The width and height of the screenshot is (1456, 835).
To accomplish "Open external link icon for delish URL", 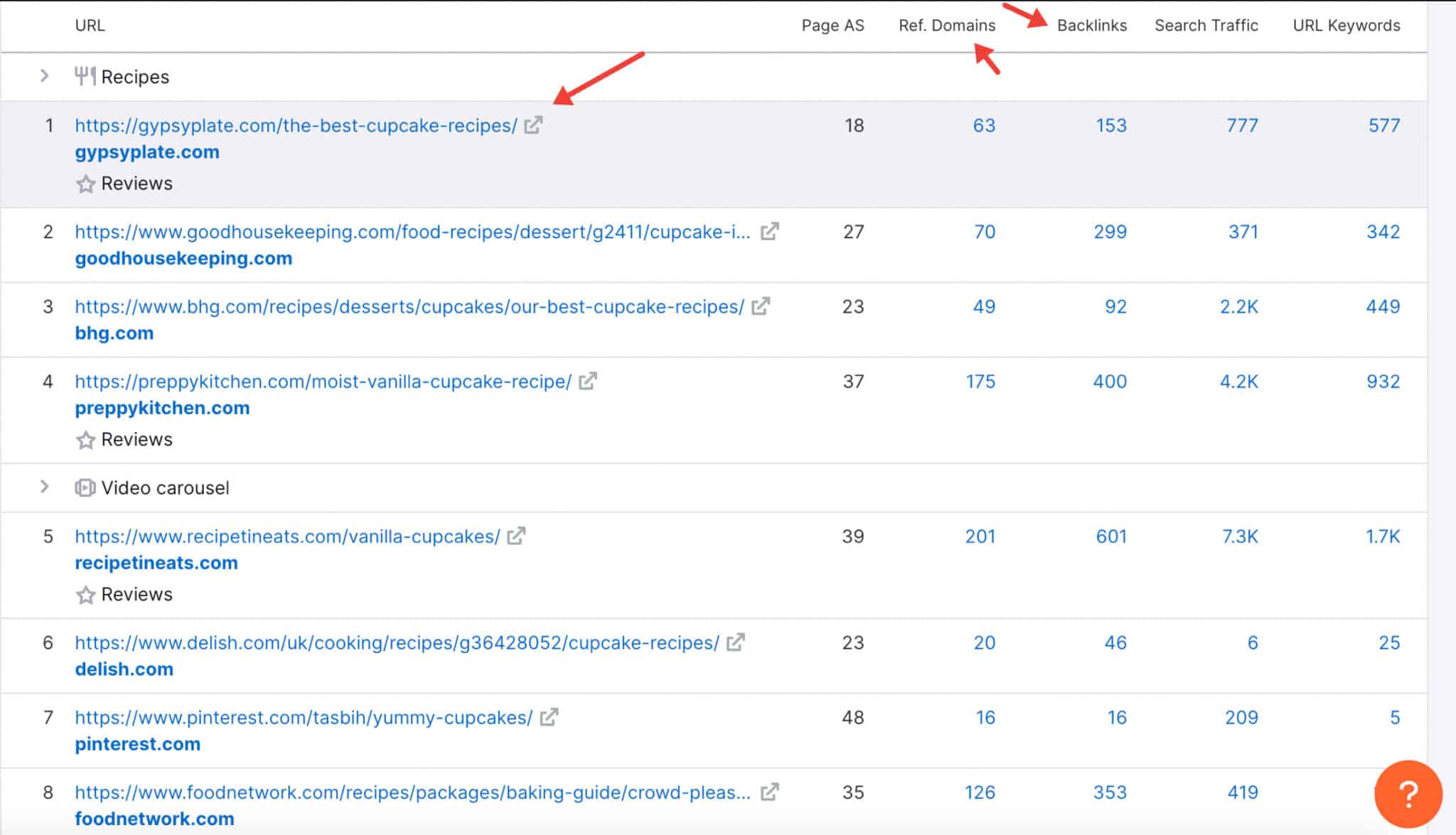I will tap(735, 642).
